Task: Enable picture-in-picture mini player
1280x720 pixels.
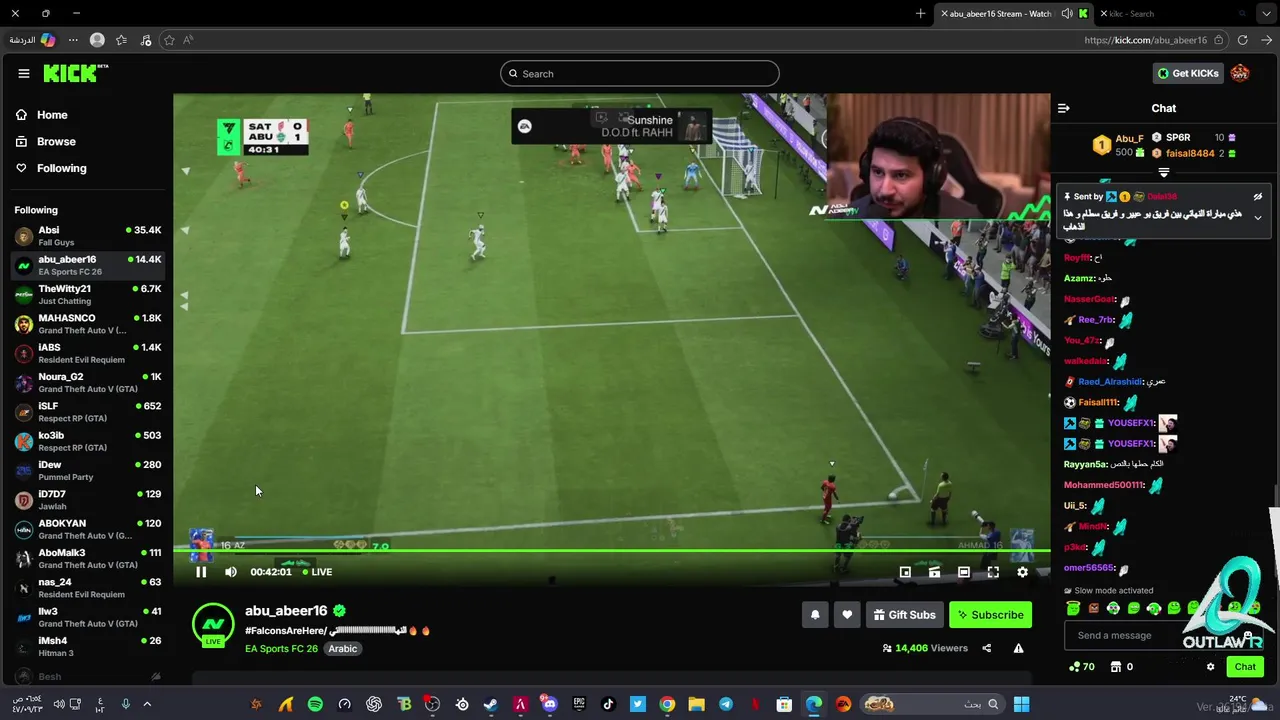Action: click(905, 572)
